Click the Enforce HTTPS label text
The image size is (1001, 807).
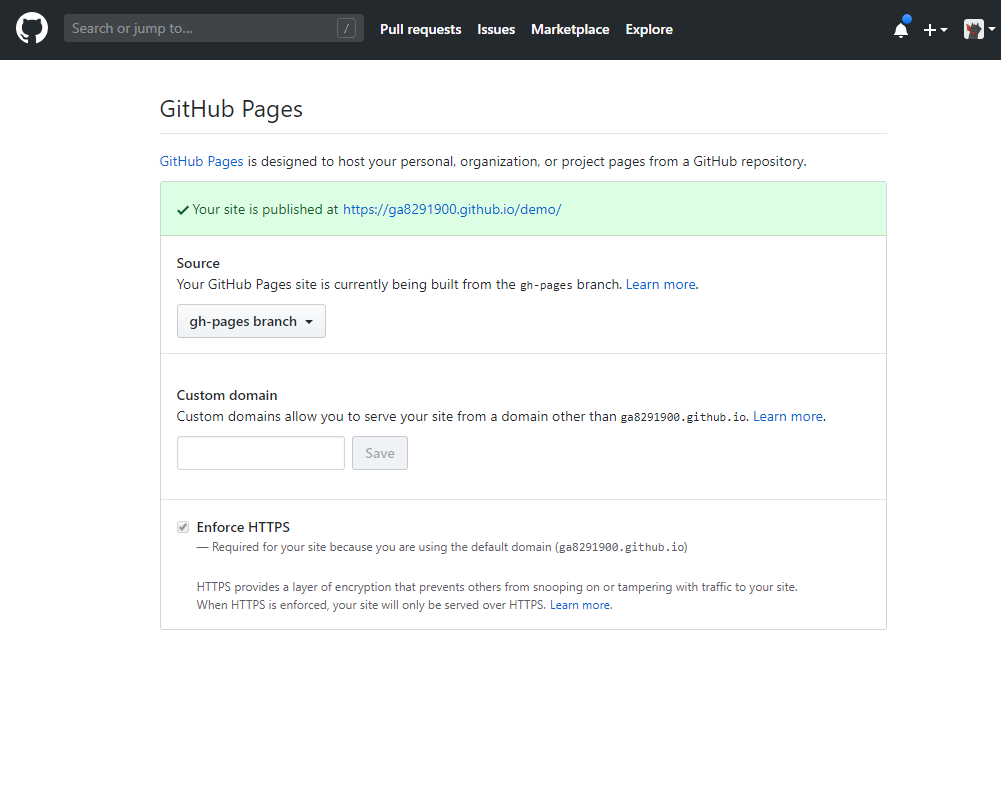point(243,527)
